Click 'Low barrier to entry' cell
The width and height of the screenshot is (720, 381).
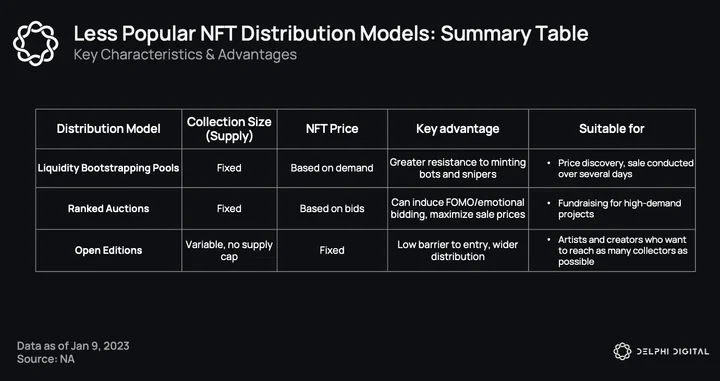458,250
